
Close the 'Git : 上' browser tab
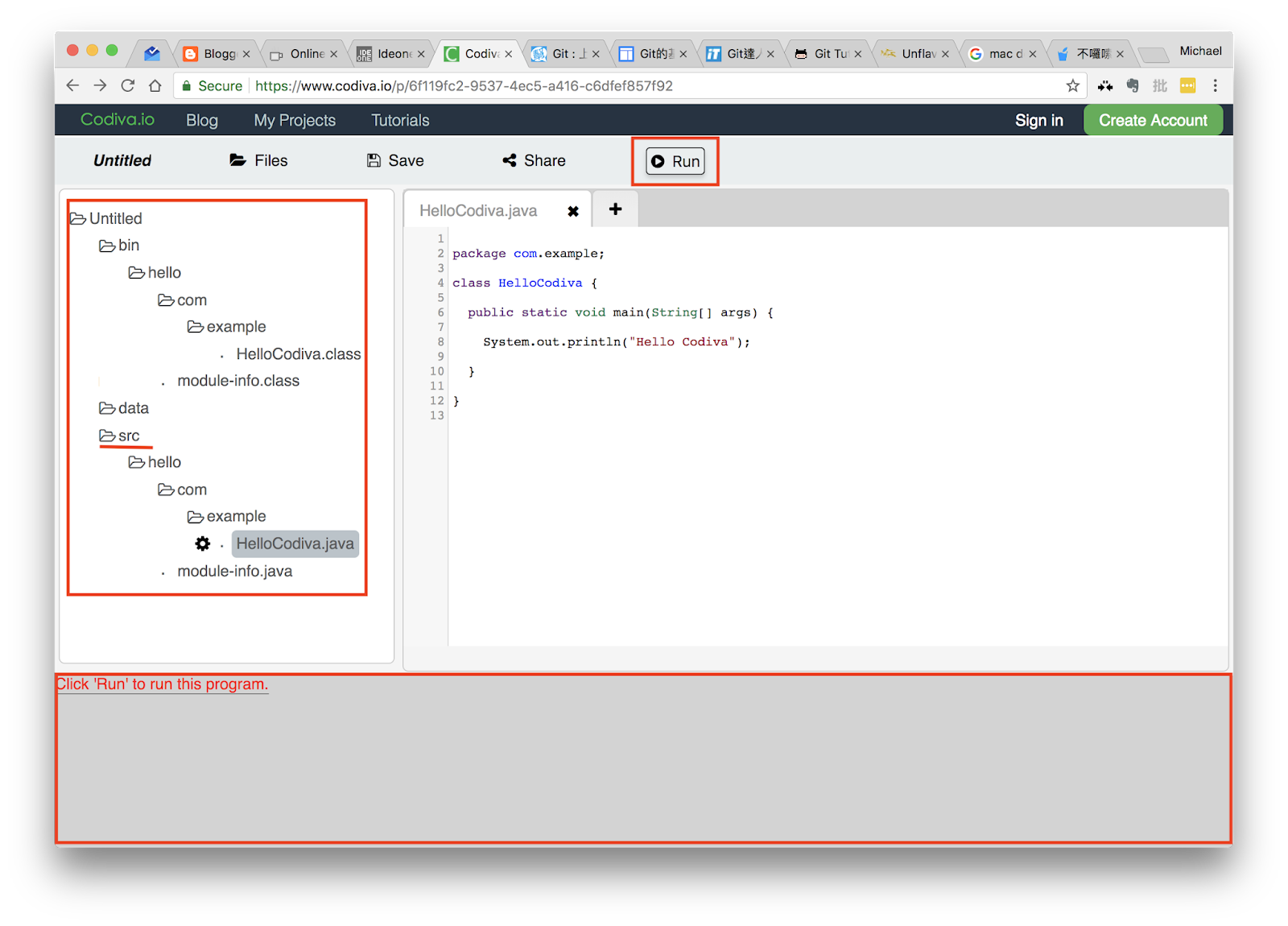point(596,54)
